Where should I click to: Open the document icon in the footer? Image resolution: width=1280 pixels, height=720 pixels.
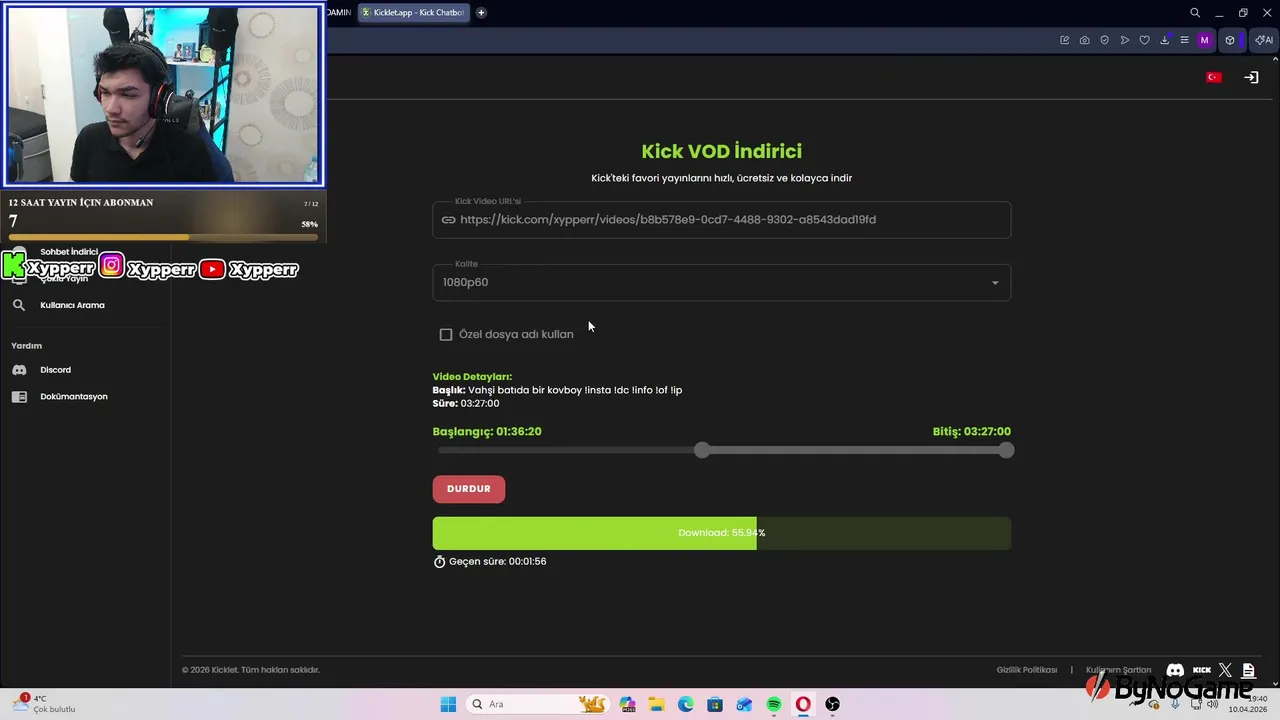pos(1249,670)
